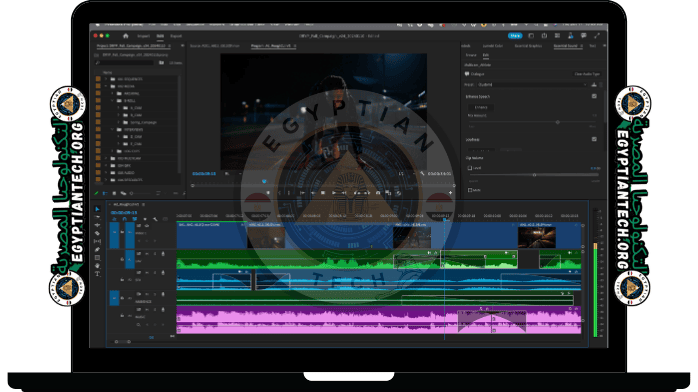Screen dimensions: 698x392
Task: Enable voice-over record on A1 track
Action: click(x=163, y=254)
